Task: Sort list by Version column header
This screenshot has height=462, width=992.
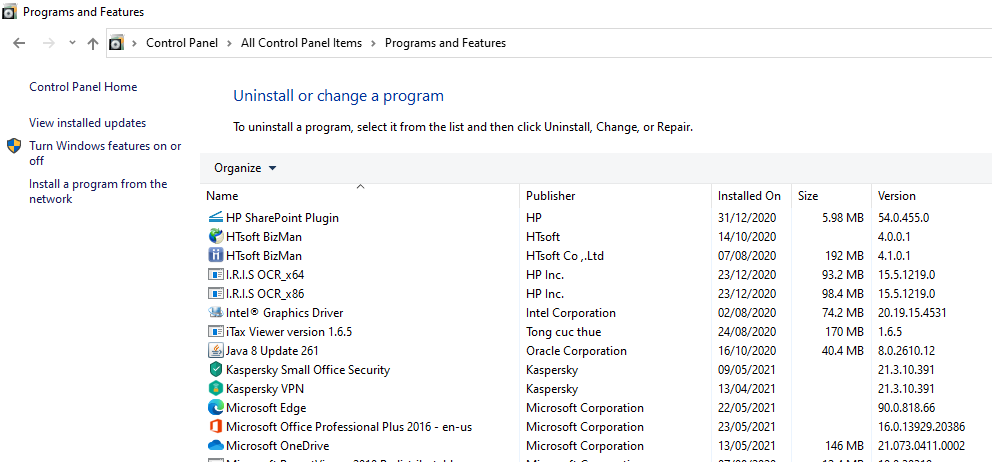Action: [x=931, y=196]
